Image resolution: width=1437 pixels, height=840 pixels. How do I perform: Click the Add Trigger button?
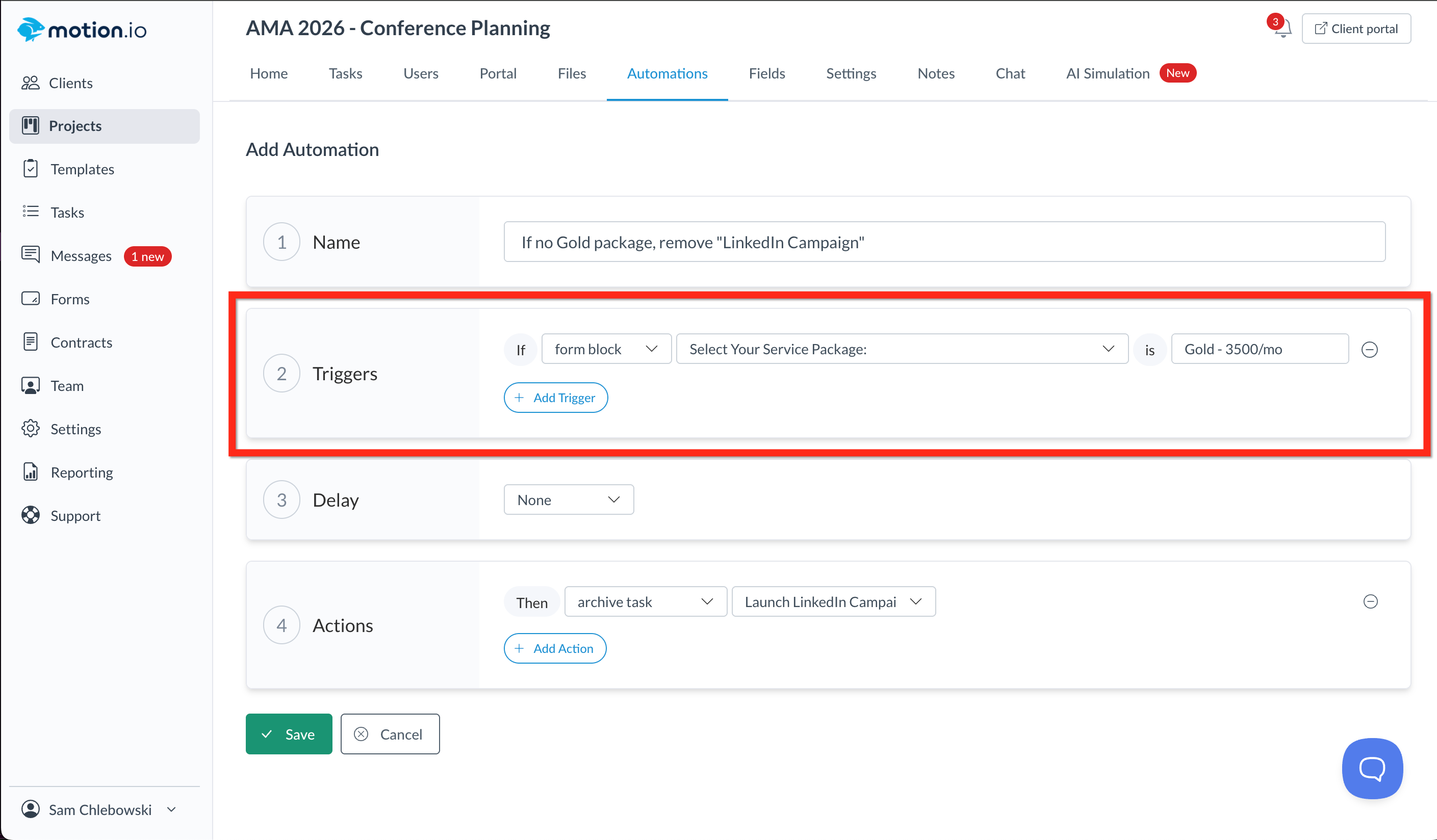[555, 398]
